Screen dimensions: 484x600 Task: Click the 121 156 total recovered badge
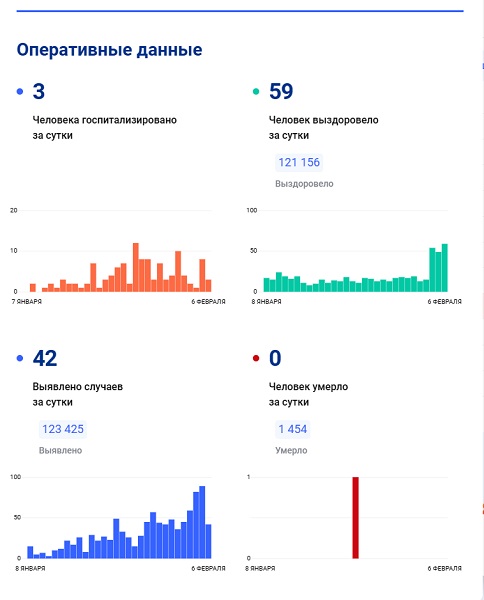(x=299, y=162)
